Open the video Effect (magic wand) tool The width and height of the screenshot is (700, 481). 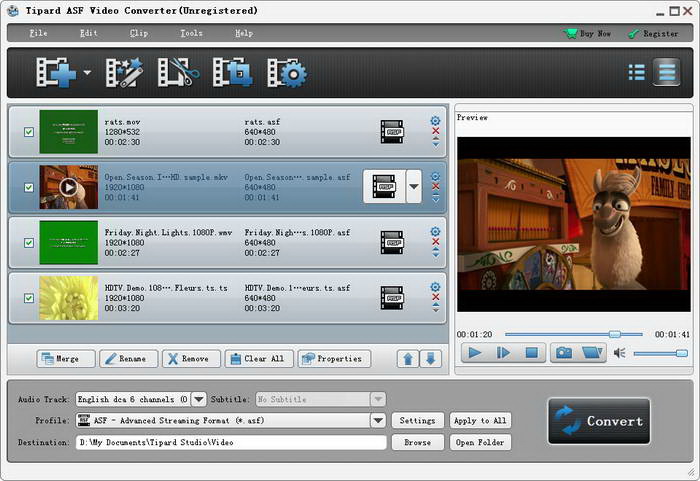pyautogui.click(x=126, y=73)
